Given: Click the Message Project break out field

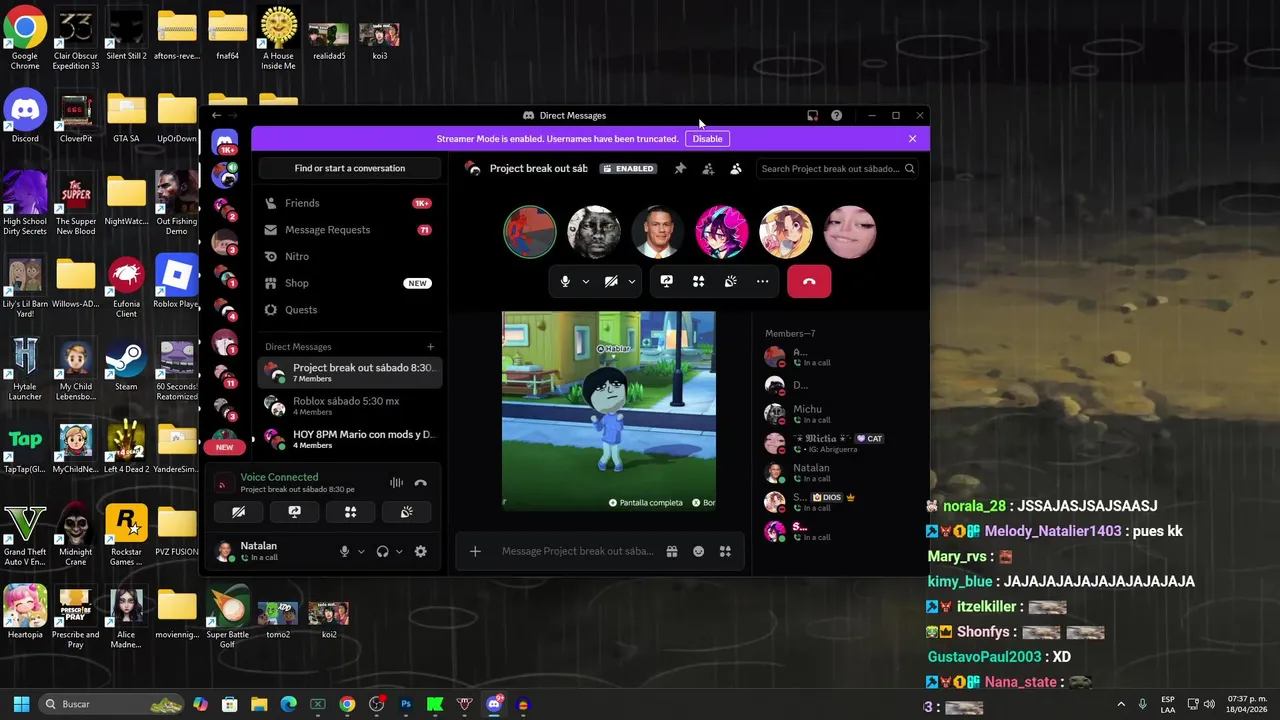Looking at the screenshot, I should click(x=577, y=551).
